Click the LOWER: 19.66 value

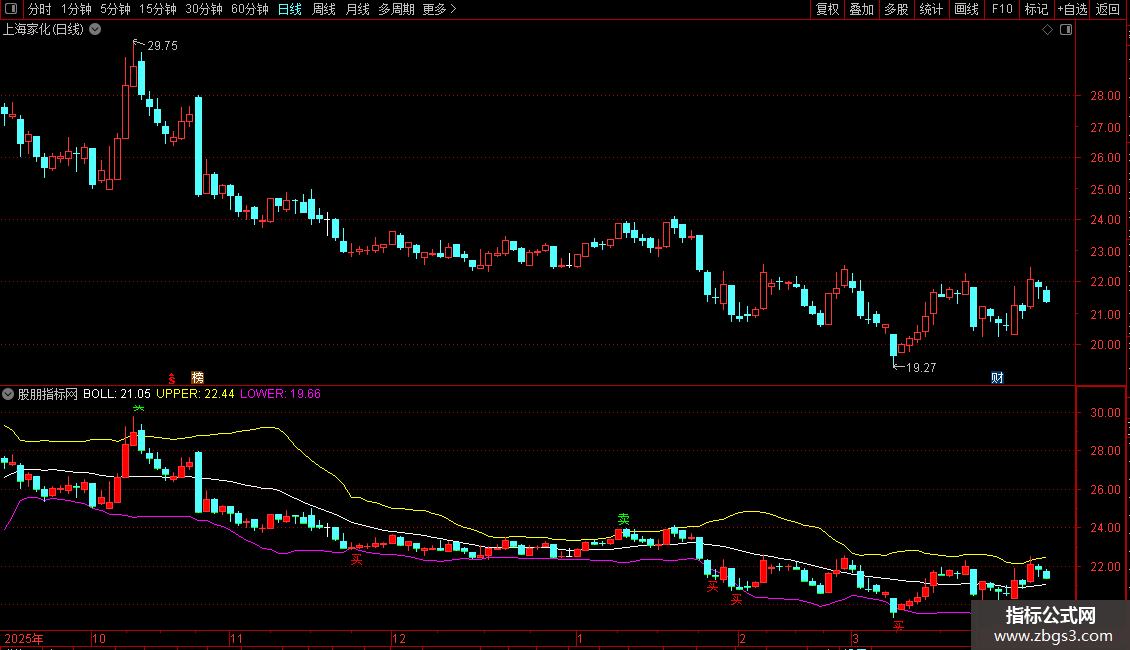(280, 394)
